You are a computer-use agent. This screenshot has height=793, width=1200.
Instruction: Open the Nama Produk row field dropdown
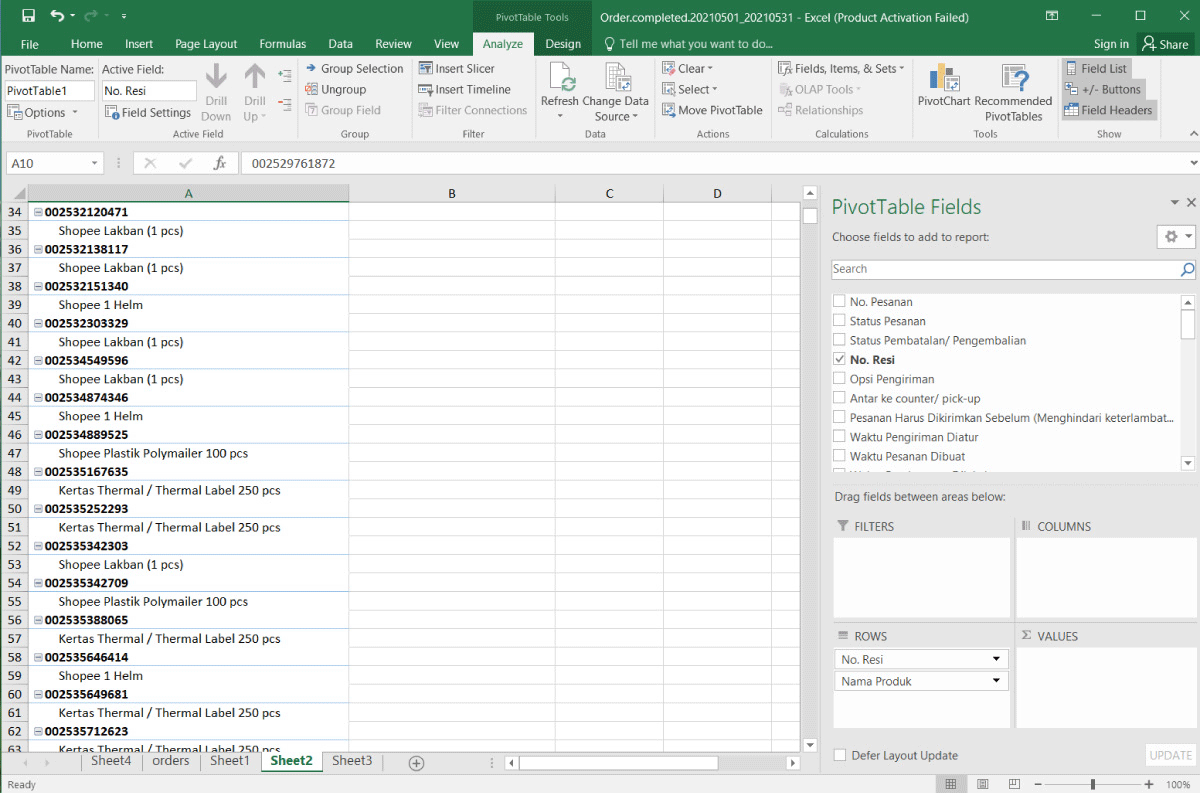(996, 681)
